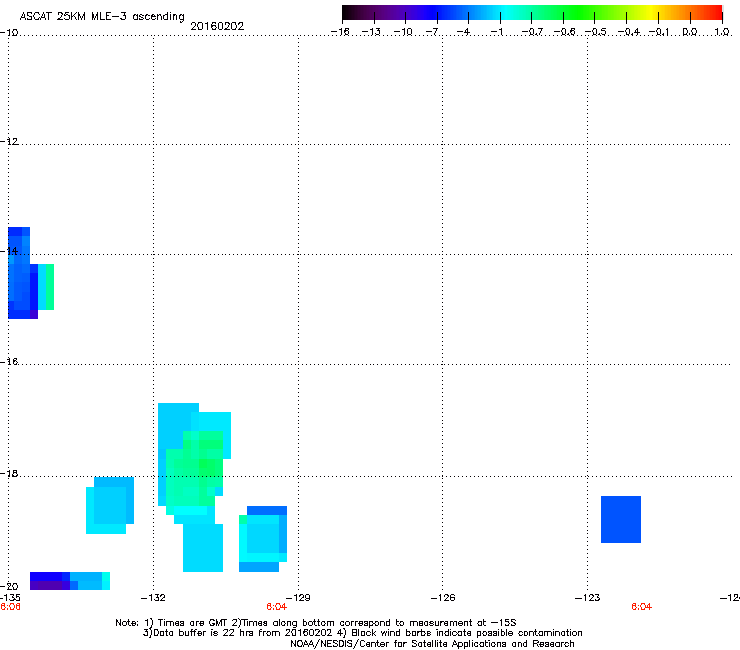Click the latitude axis label "-18"
This screenshot has height=650, width=740.
pyautogui.click(x=9, y=473)
